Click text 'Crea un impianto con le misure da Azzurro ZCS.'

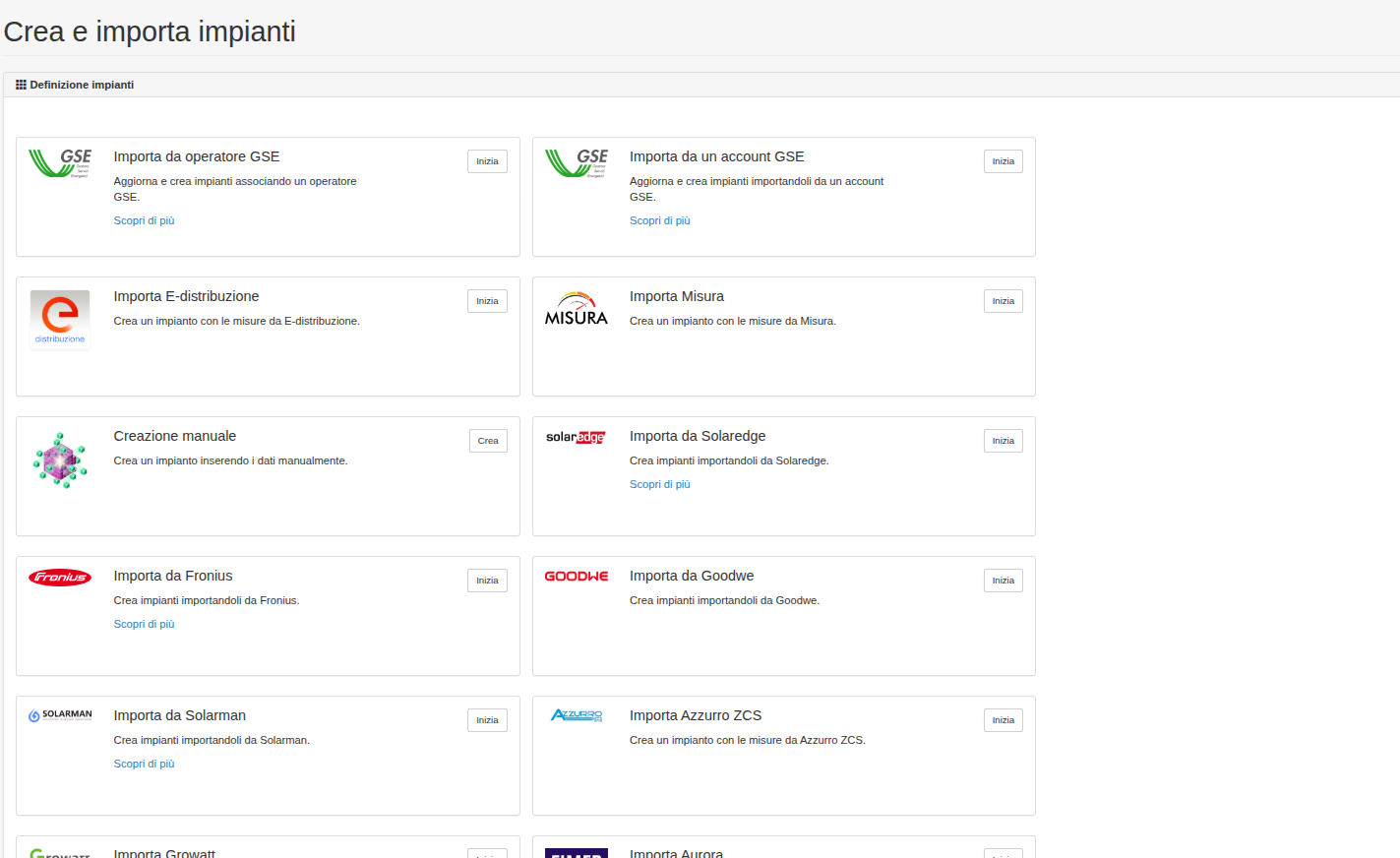click(748, 740)
